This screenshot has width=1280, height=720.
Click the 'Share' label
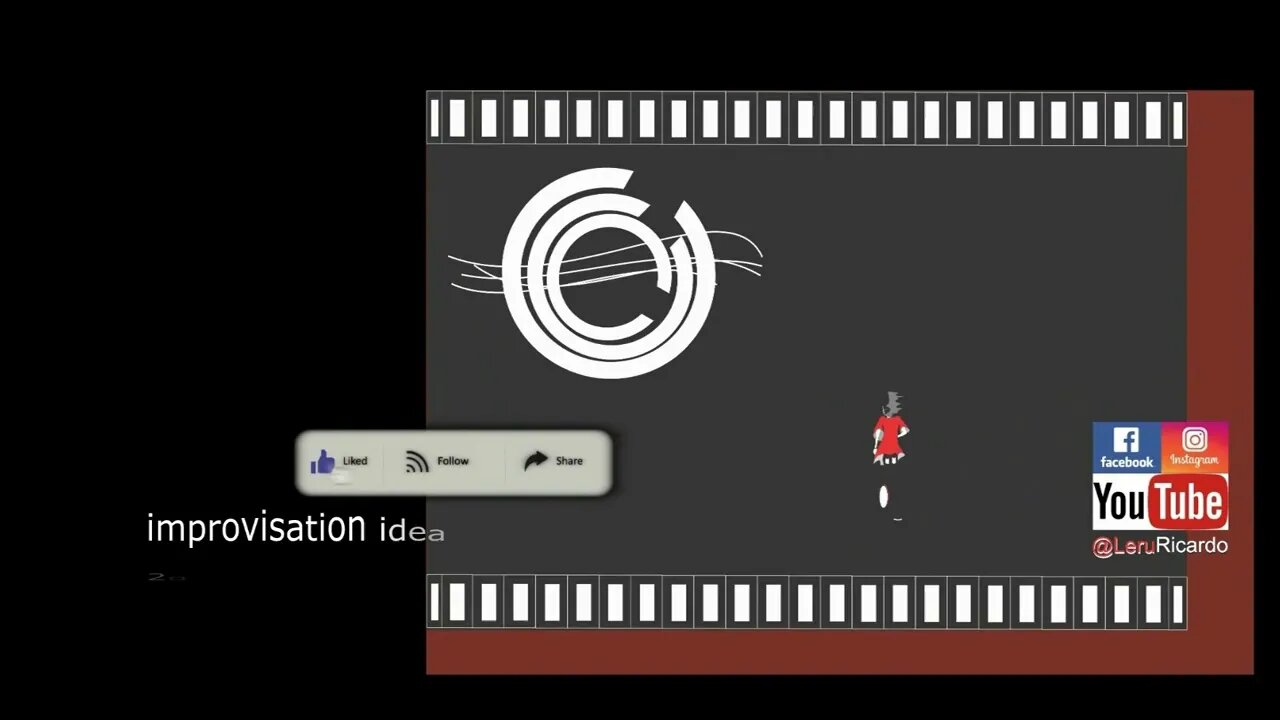[x=569, y=461]
